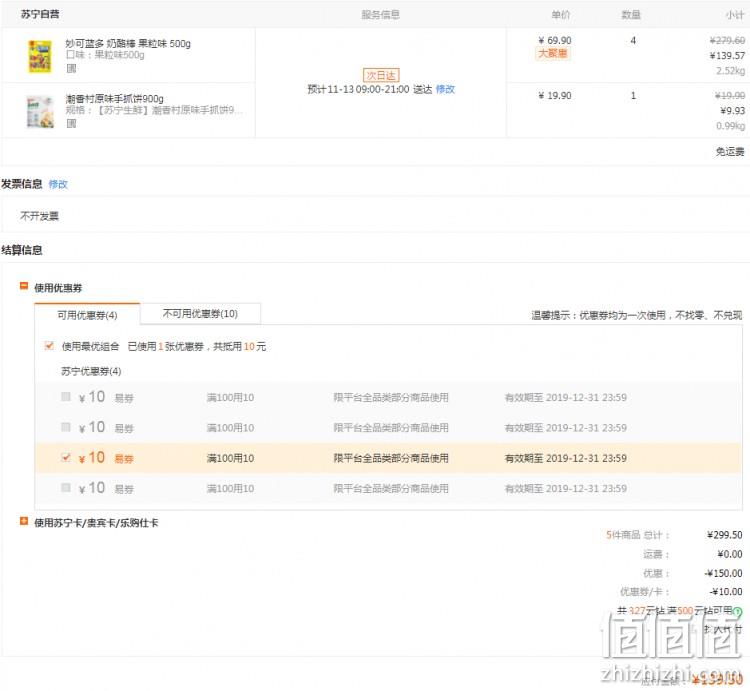
Task: Click the 大聚惠 promotion tag
Action: click(553, 53)
